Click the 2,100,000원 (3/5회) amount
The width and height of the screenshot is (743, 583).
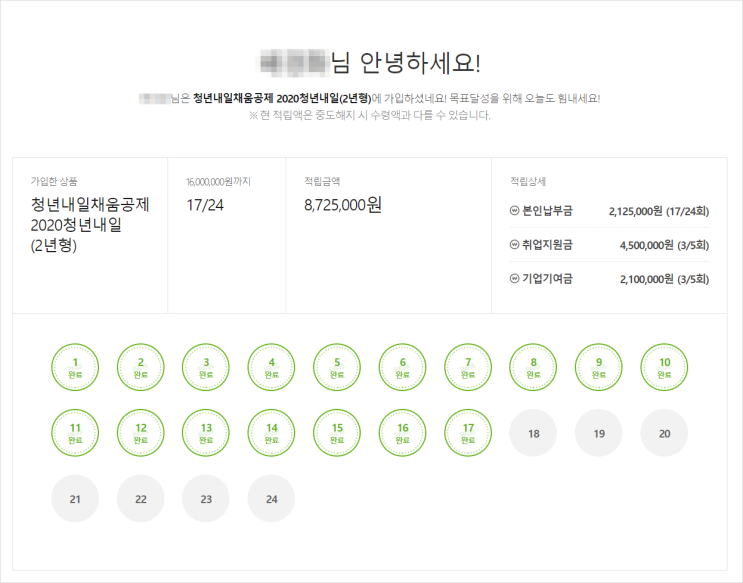click(665, 279)
